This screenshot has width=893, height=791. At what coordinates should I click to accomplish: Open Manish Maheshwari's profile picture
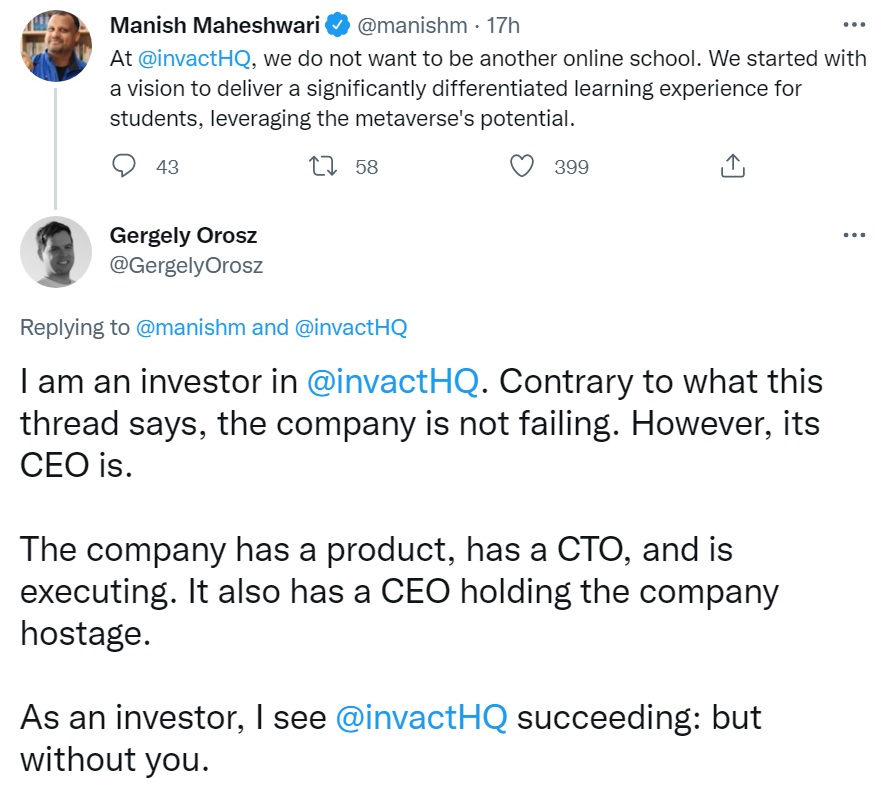coord(56,47)
